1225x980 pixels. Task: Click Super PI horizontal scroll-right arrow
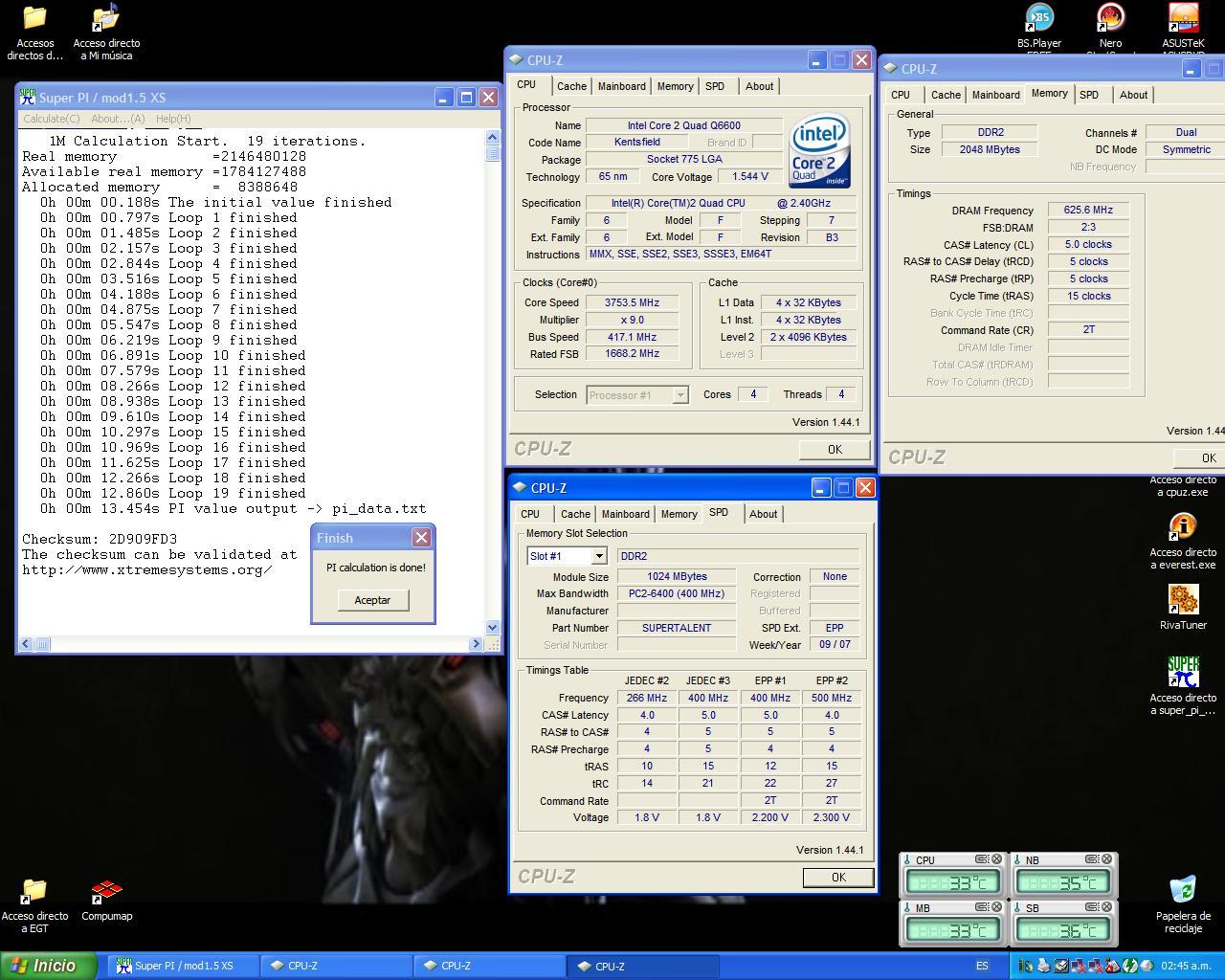click(x=476, y=644)
